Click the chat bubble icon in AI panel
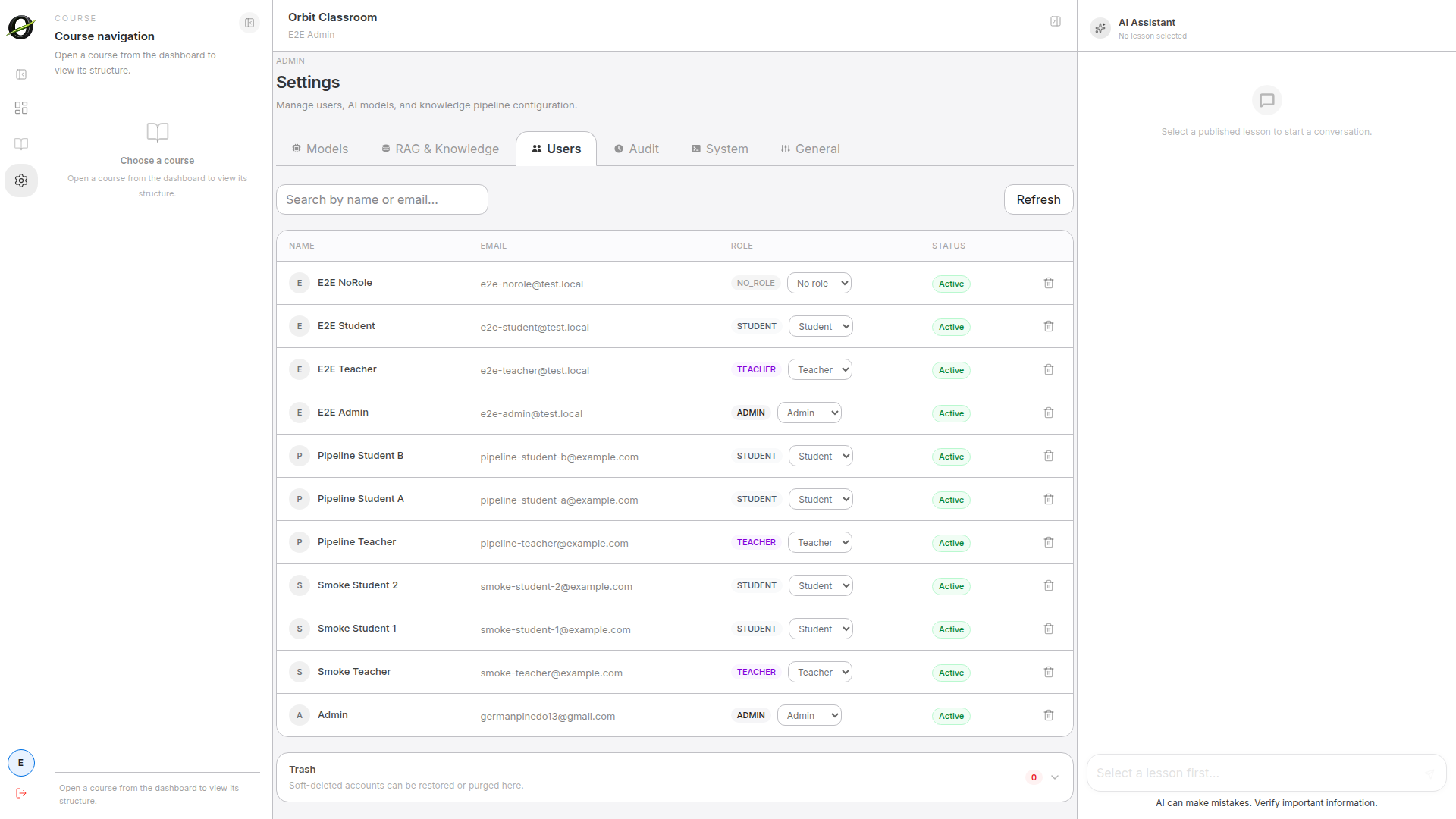Viewport: 1456px width, 819px height. (x=1266, y=100)
